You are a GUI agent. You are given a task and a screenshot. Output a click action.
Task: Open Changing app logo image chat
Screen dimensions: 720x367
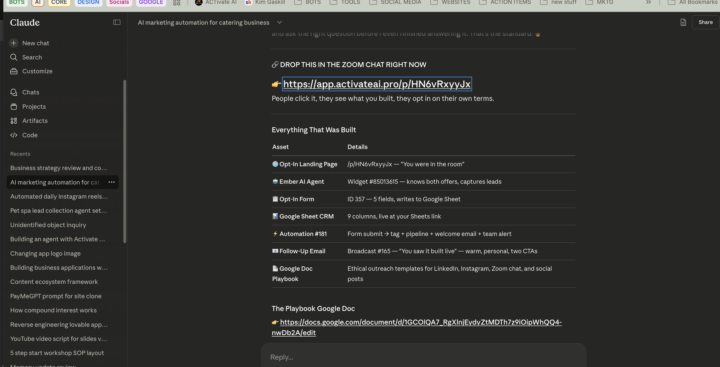(45, 254)
